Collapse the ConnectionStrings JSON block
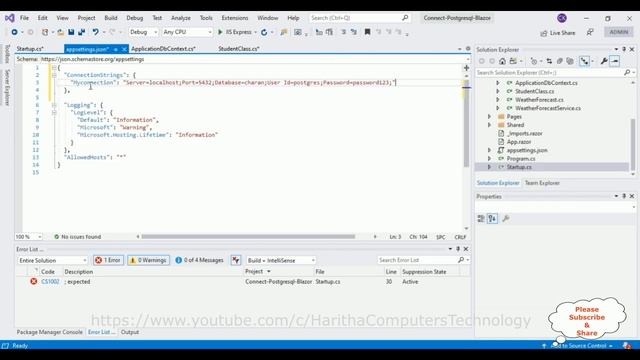Viewport: 640px width, 360px height. [54, 75]
